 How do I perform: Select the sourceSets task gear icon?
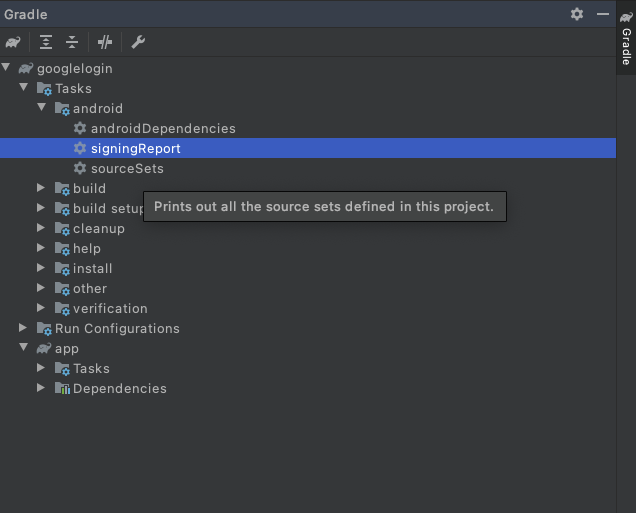pyautogui.click(x=80, y=168)
